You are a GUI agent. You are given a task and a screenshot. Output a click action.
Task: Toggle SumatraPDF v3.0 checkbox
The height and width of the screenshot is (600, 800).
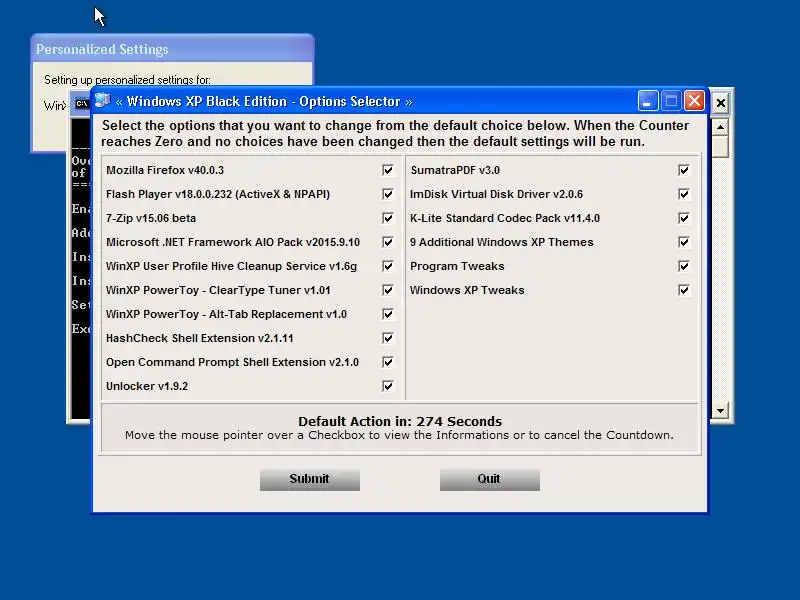(684, 170)
